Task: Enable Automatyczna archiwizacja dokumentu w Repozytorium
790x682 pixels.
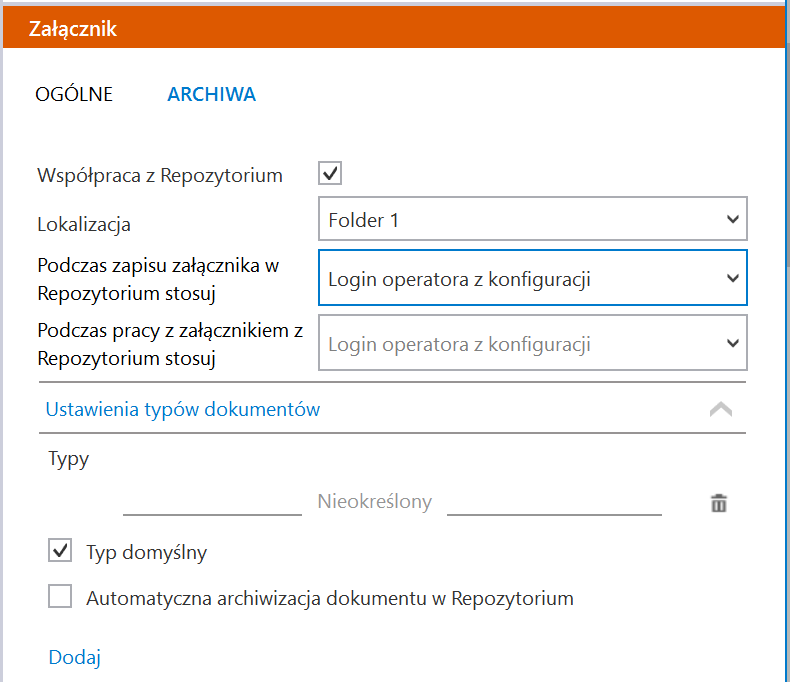Action: (x=60, y=596)
